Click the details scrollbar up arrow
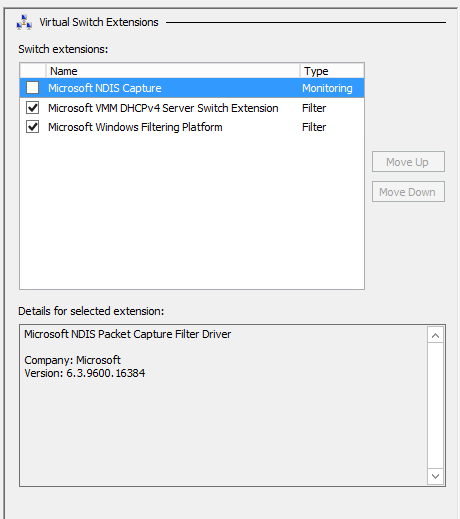This screenshot has height=519, width=460. [x=435, y=335]
